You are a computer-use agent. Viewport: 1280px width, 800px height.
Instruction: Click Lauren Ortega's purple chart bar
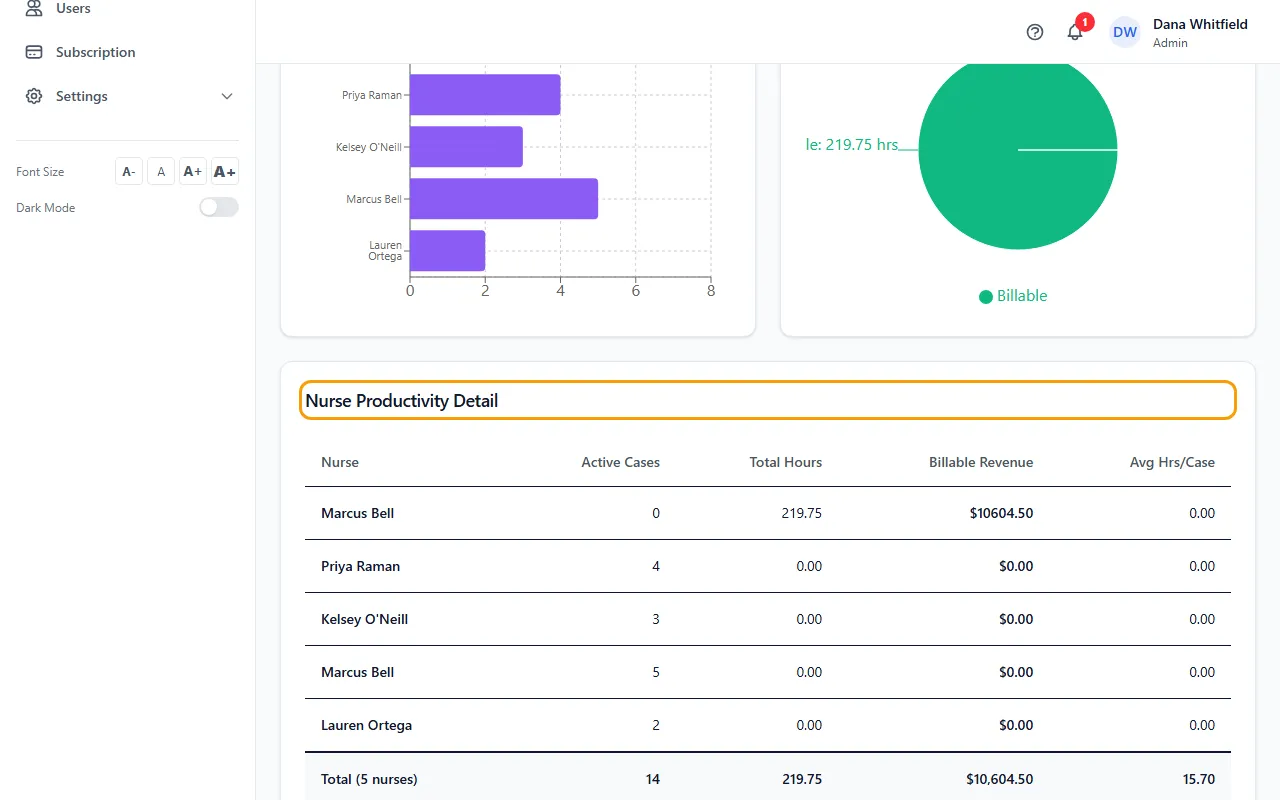(447, 251)
